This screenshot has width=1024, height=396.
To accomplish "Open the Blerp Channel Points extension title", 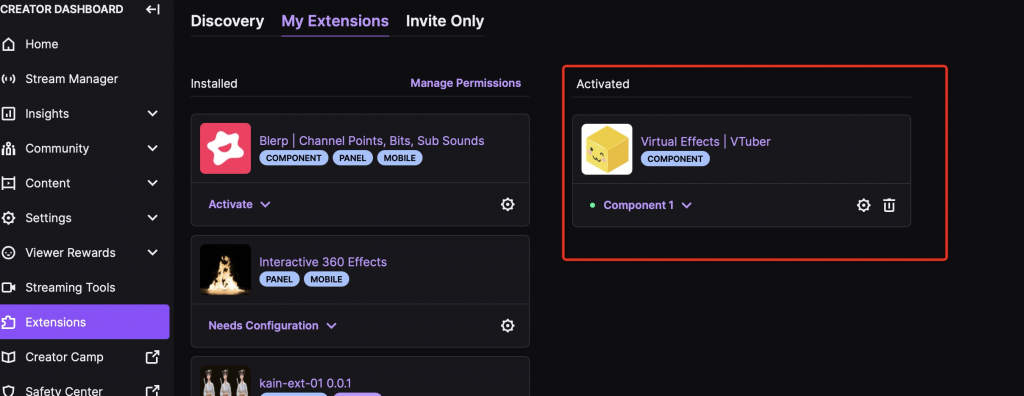I will tap(372, 140).
